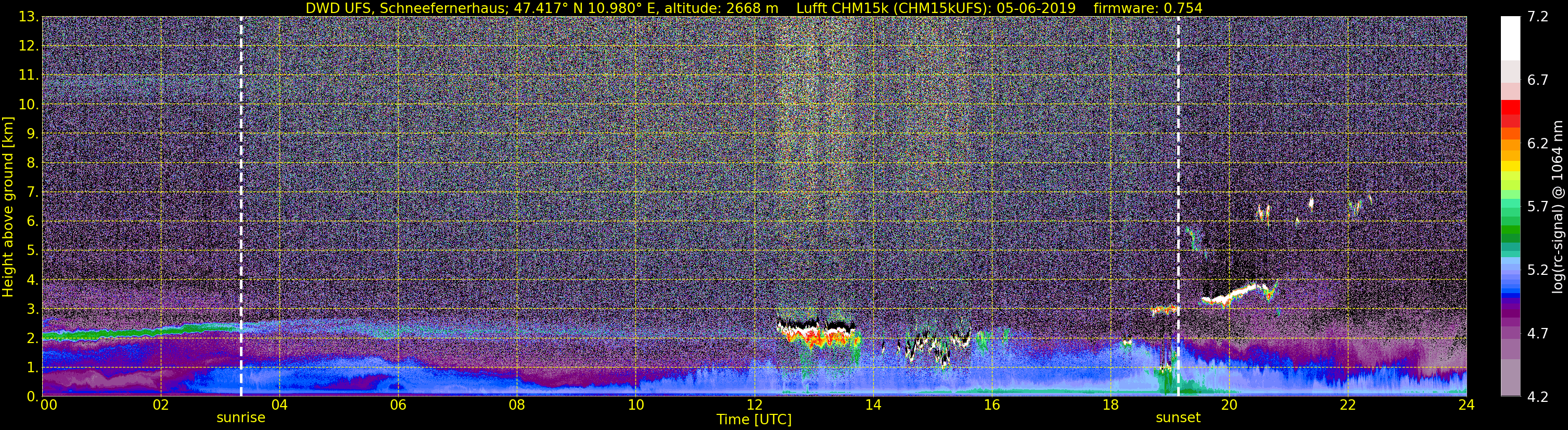Click the y-axis tick label '0.'
1568x430 pixels.
tap(32, 397)
